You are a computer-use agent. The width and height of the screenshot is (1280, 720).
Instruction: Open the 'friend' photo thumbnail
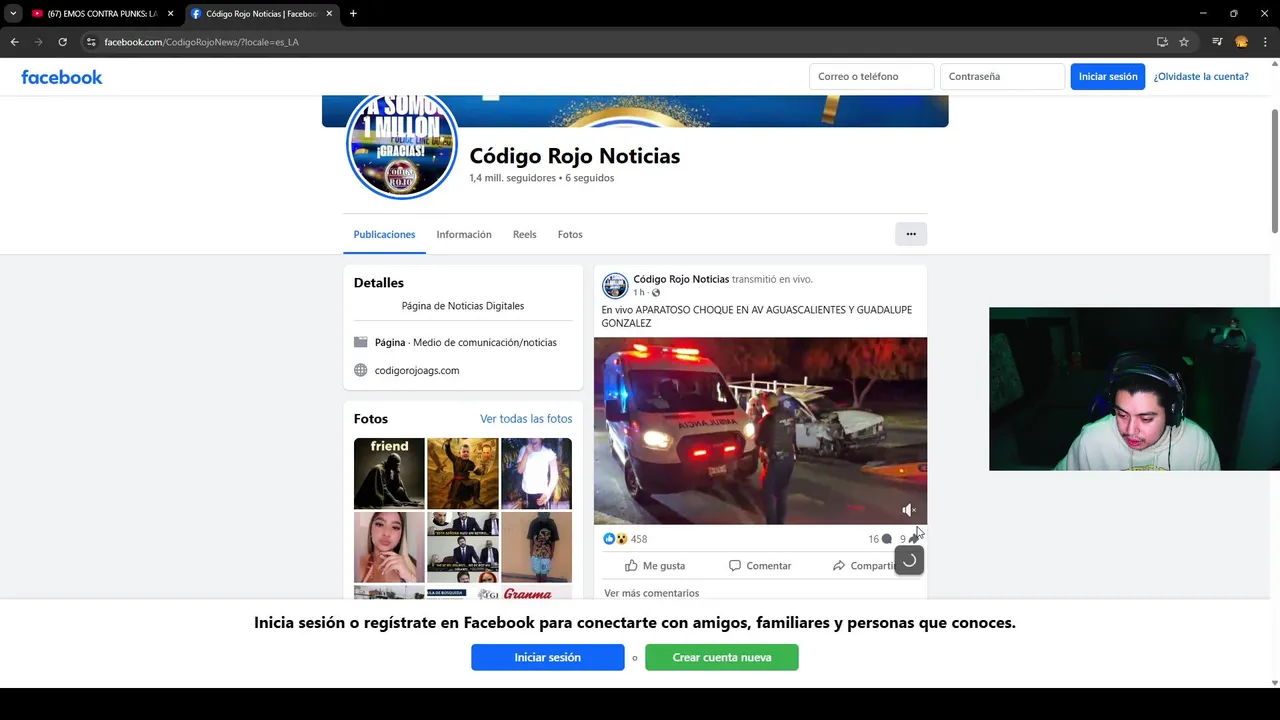[x=389, y=473]
